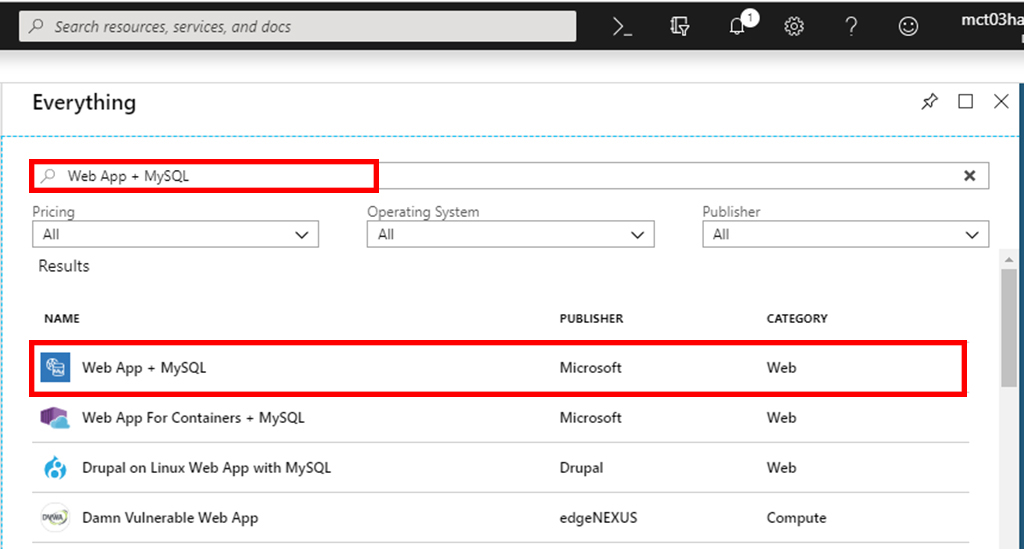Open the Directory and subscription filter icon
Image resolution: width=1024 pixels, height=549 pixels.
coord(679,27)
